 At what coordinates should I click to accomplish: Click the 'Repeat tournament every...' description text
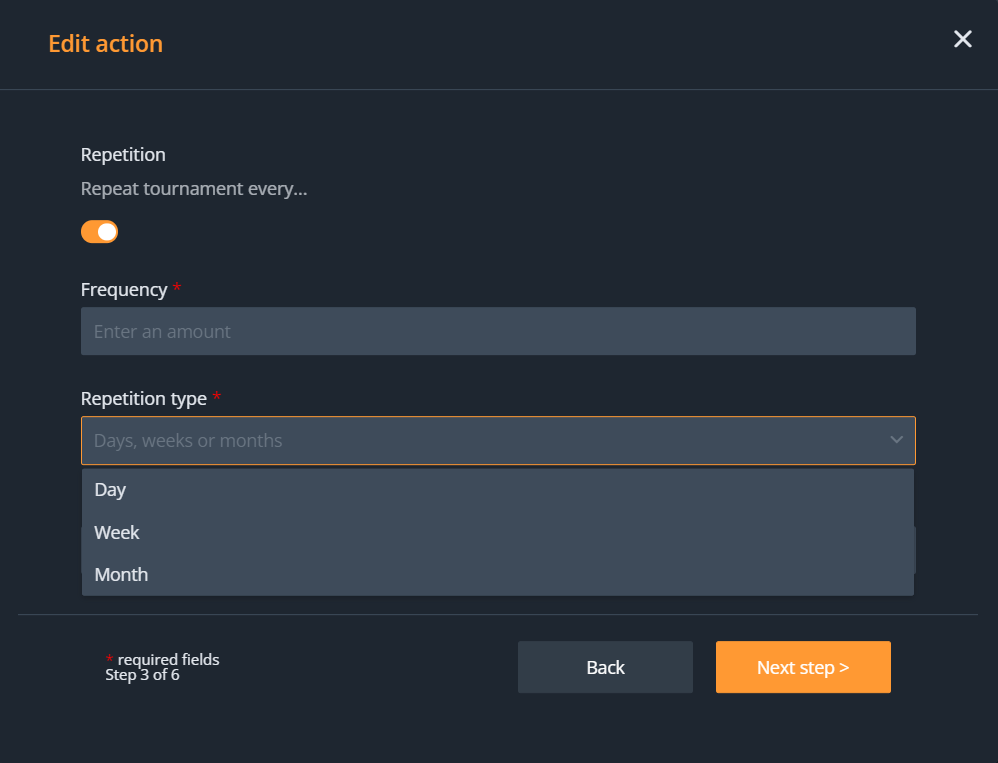click(194, 189)
